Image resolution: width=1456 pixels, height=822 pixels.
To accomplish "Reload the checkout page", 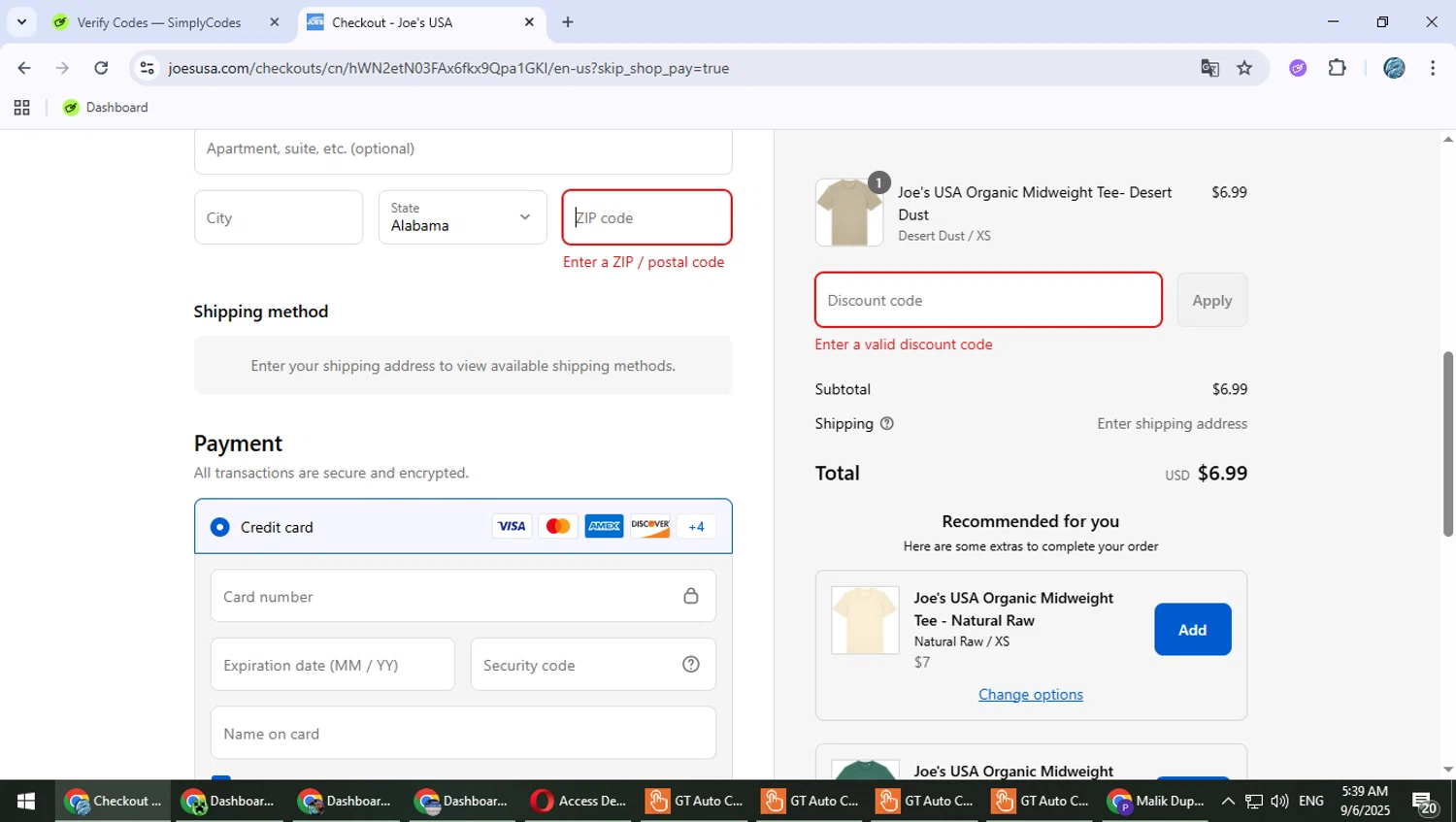I will click(x=101, y=68).
